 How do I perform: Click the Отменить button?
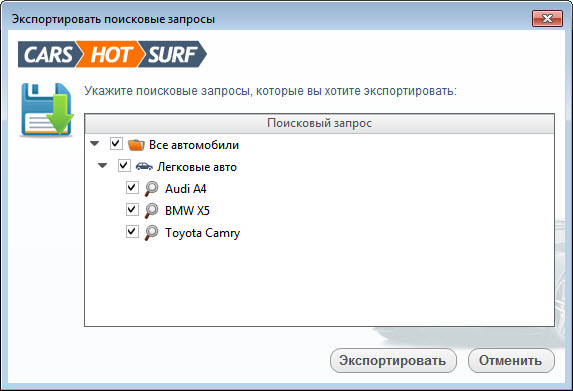click(x=511, y=361)
